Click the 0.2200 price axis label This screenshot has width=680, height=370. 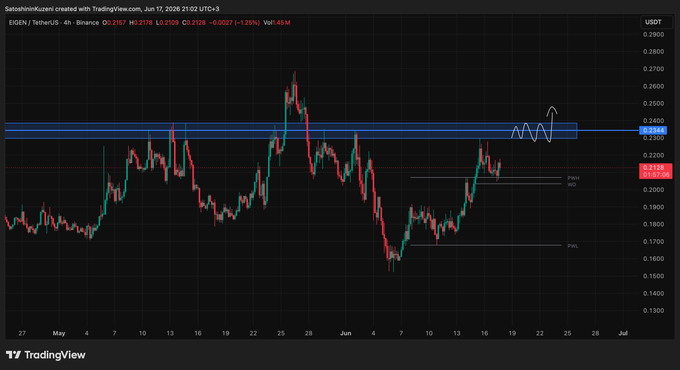[x=654, y=155]
